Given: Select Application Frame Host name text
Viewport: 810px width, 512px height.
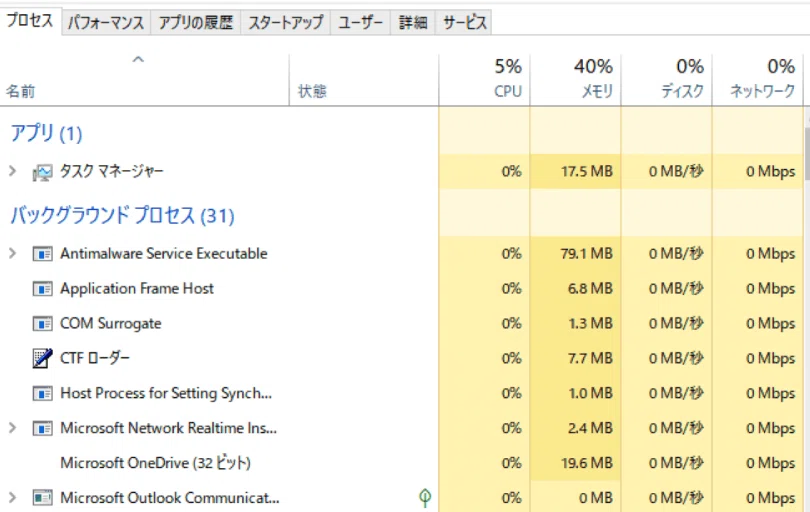Looking at the screenshot, I should point(137,288).
